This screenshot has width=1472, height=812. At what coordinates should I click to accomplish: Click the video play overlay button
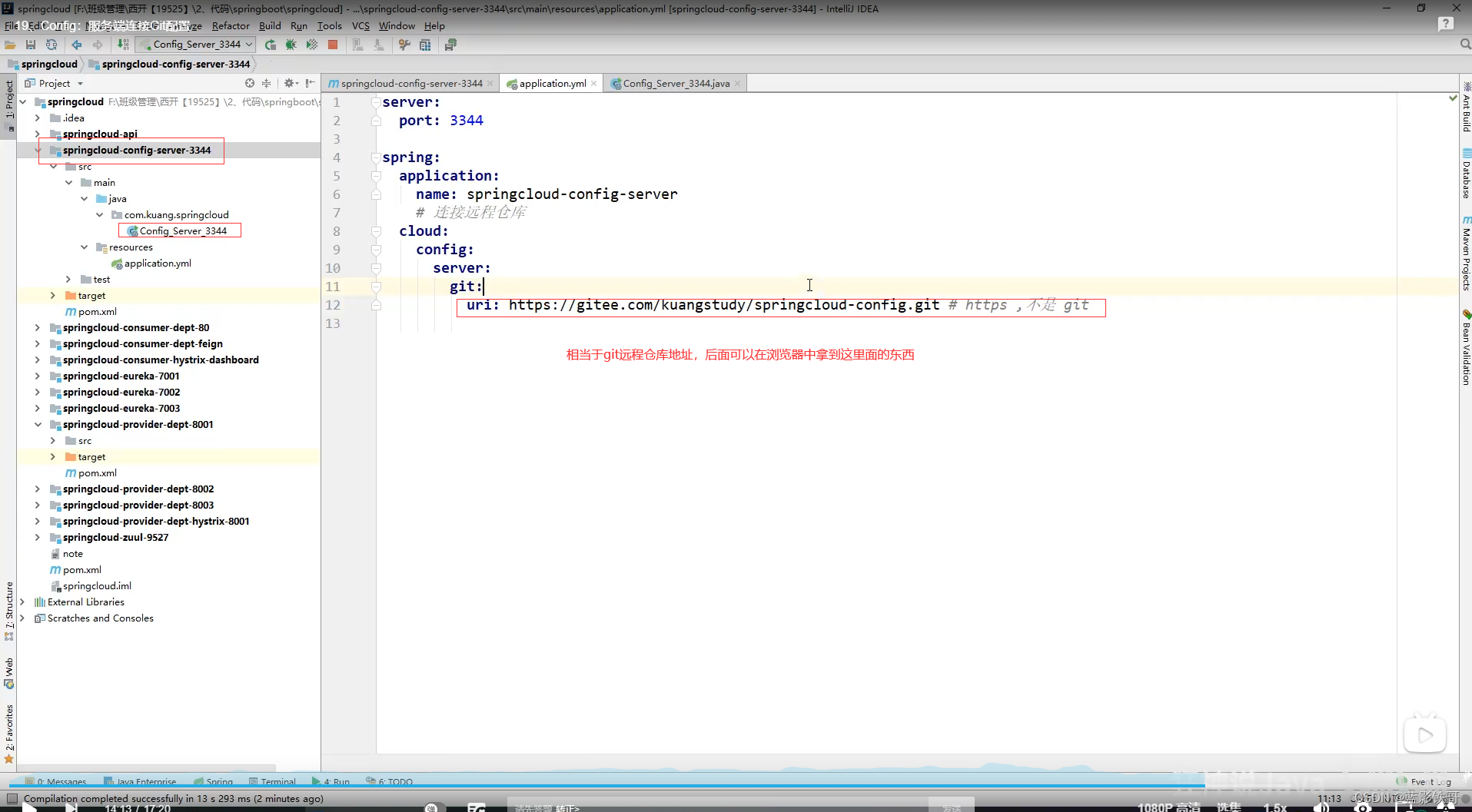[x=1424, y=735]
